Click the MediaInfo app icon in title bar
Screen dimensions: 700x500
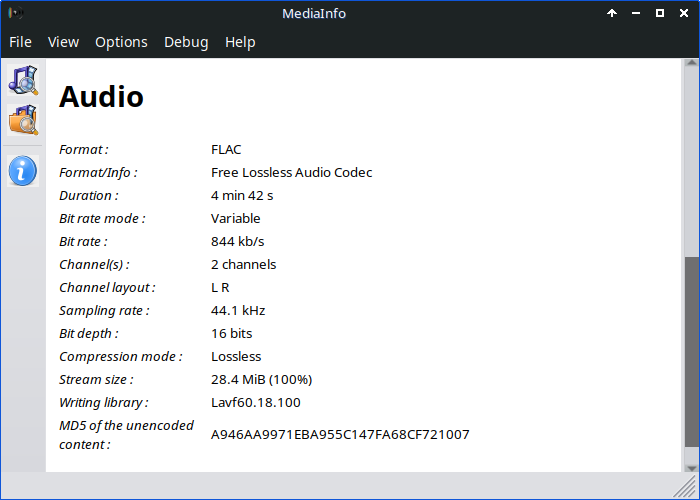(x=16, y=13)
